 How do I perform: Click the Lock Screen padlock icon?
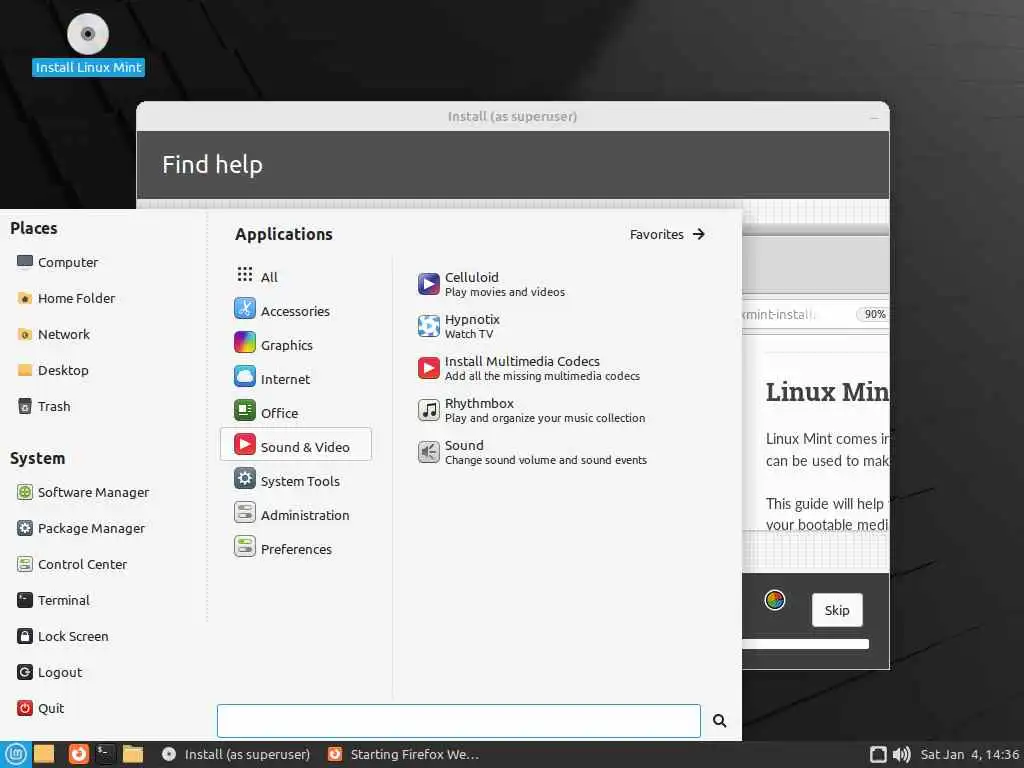25,636
